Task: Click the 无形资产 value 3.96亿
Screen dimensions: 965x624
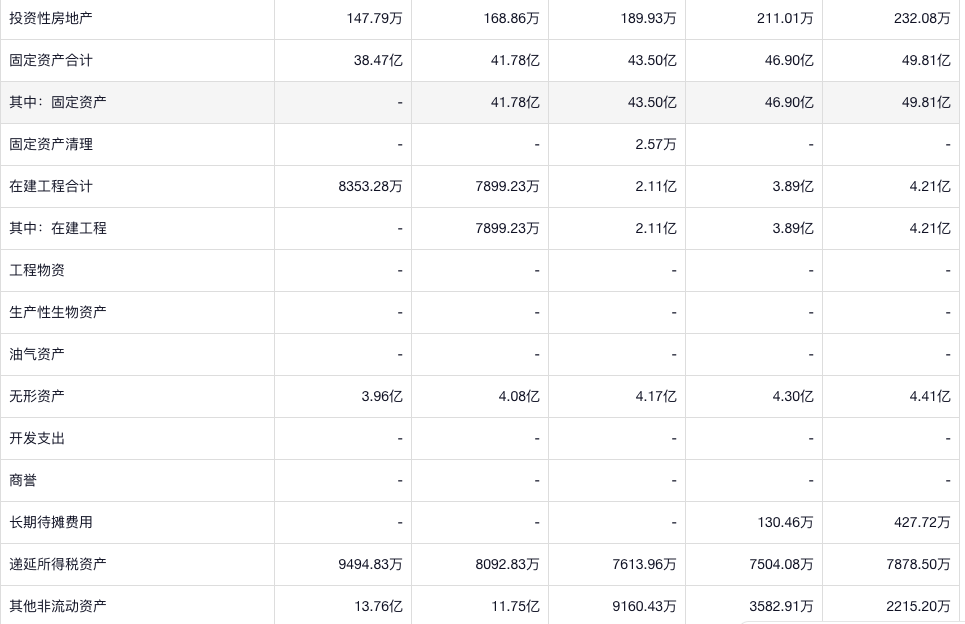Action: pyautogui.click(x=382, y=396)
